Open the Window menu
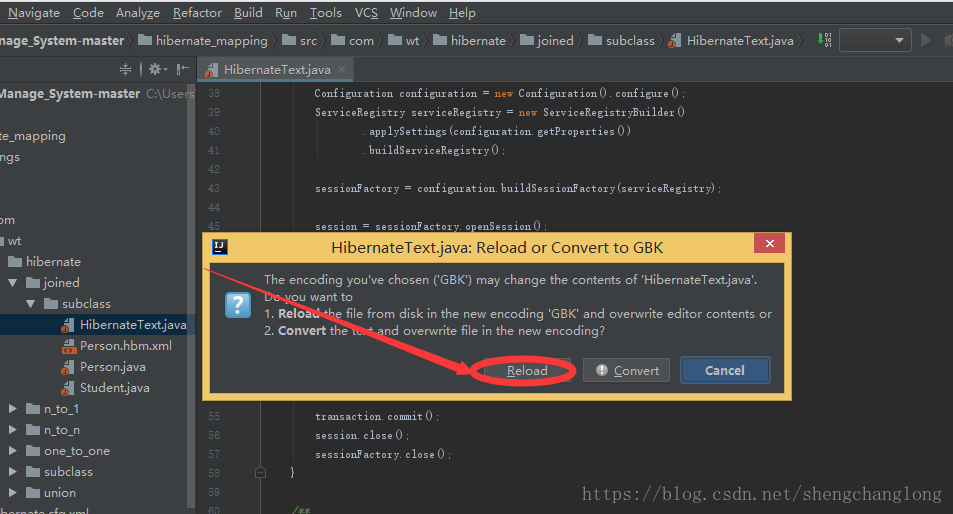 pyautogui.click(x=413, y=13)
